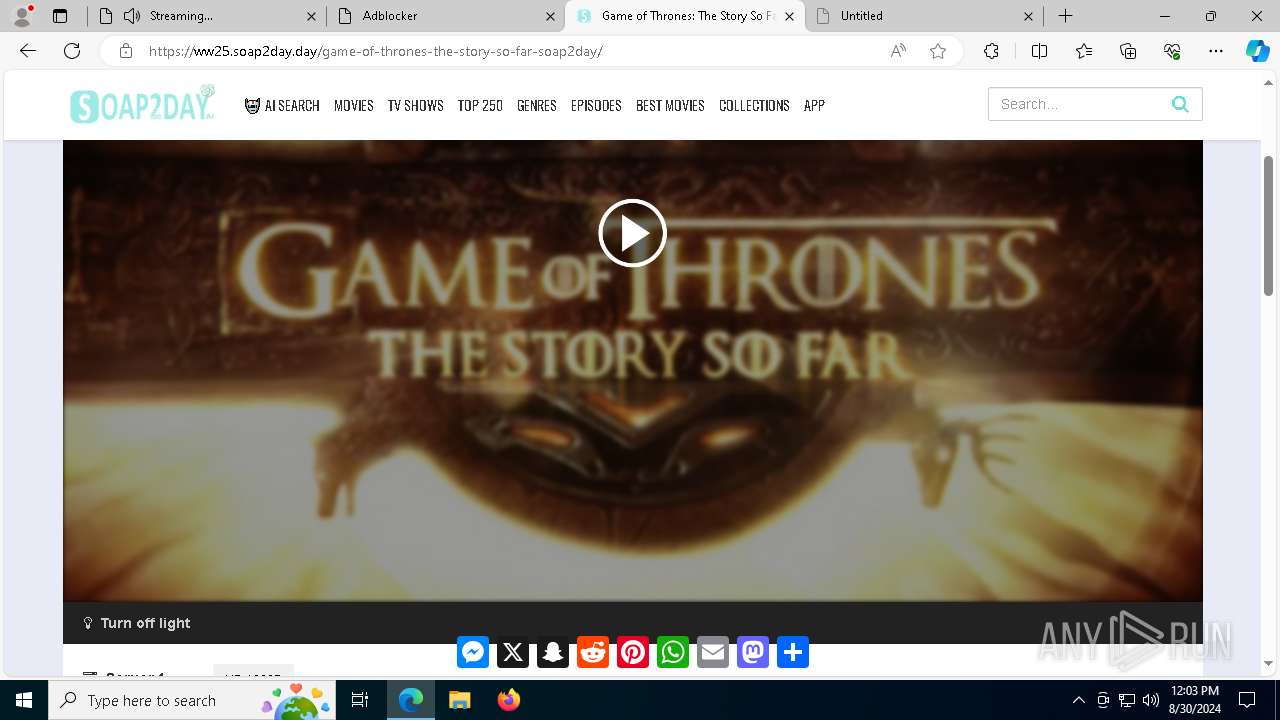Switch to the Untitled tab
1280x720 pixels.
[x=924, y=16]
